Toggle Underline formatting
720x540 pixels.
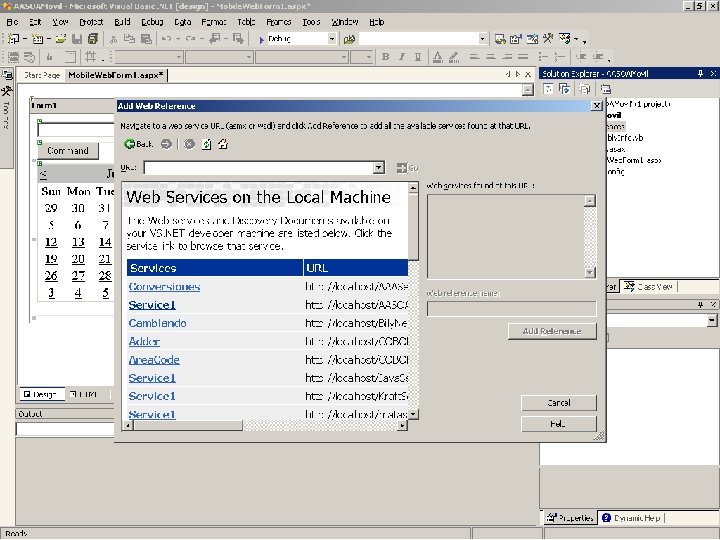point(417,56)
